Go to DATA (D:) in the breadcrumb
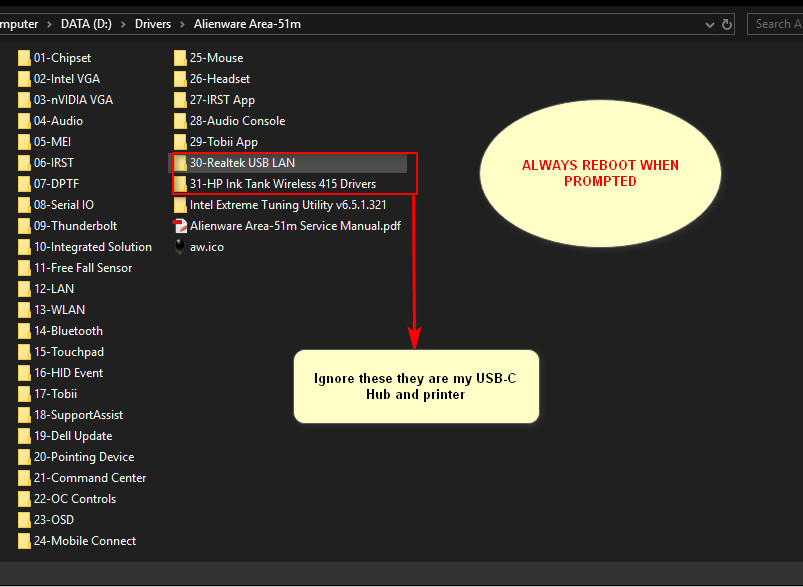This screenshot has width=803, height=587. (x=86, y=24)
